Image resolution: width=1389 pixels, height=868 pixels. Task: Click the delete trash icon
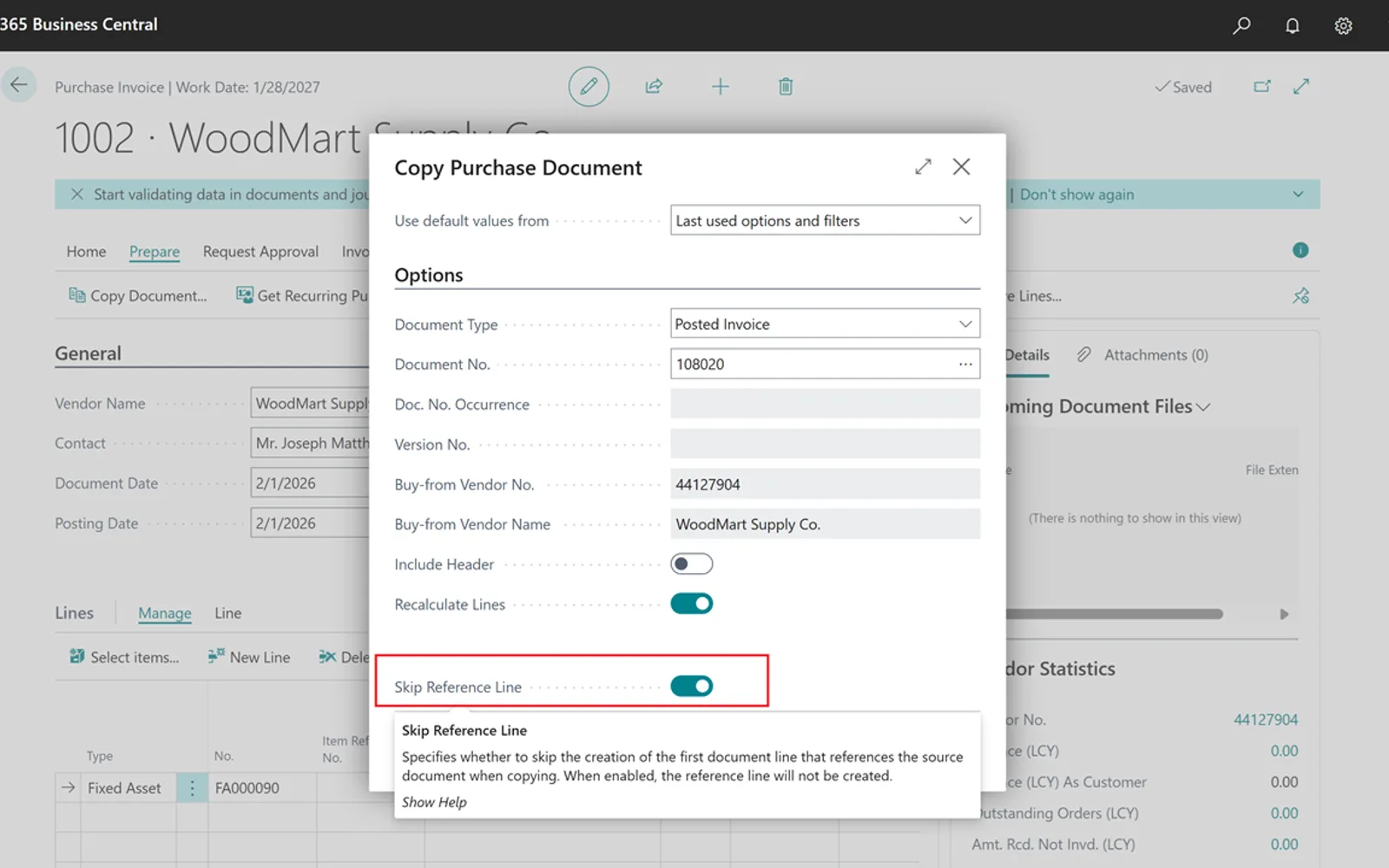(786, 86)
